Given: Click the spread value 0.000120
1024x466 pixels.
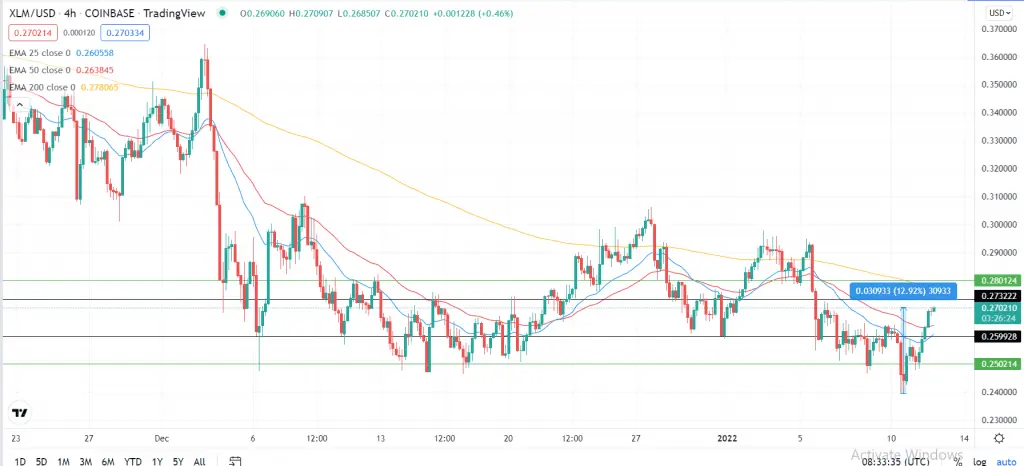Looking at the screenshot, I should click(x=79, y=33).
